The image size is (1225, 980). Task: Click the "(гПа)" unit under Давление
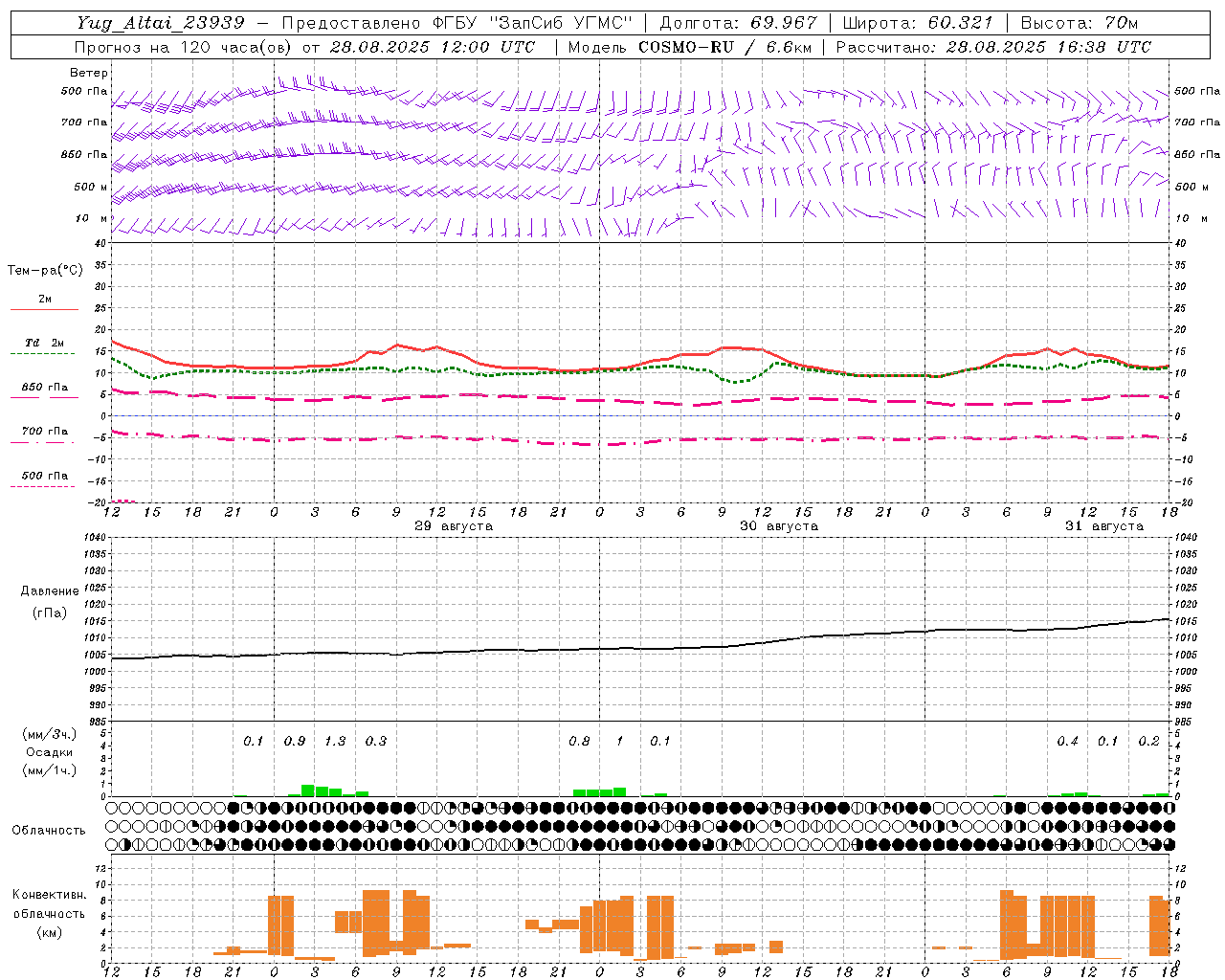coord(50,613)
